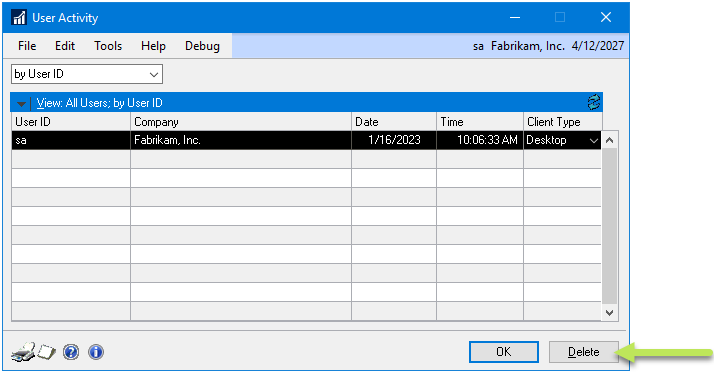The width and height of the screenshot is (714, 374).
Task: Open the view options triangle menu
Action: [21, 103]
